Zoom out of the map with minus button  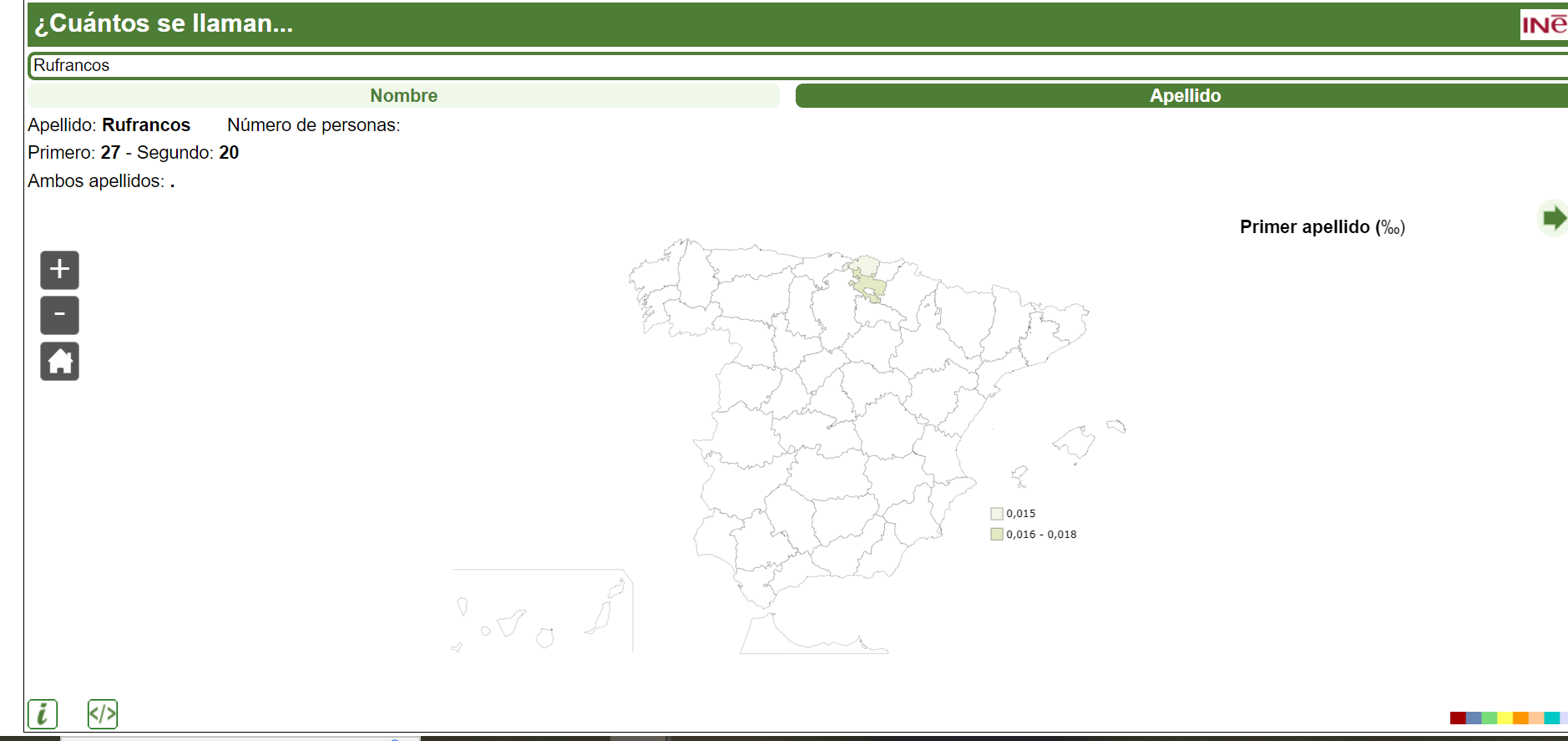(59, 315)
